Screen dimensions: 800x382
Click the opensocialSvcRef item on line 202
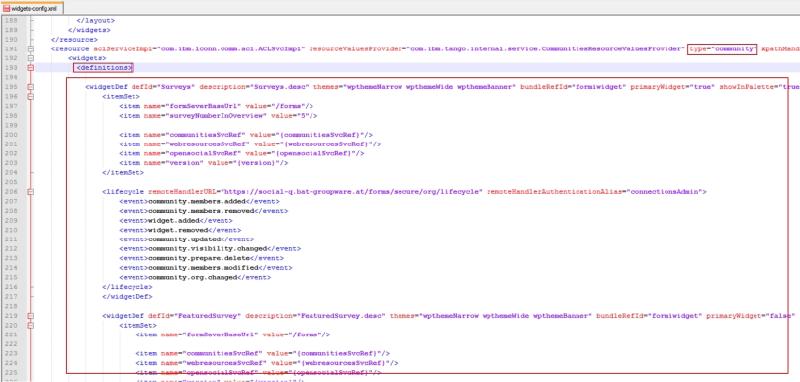242,153
